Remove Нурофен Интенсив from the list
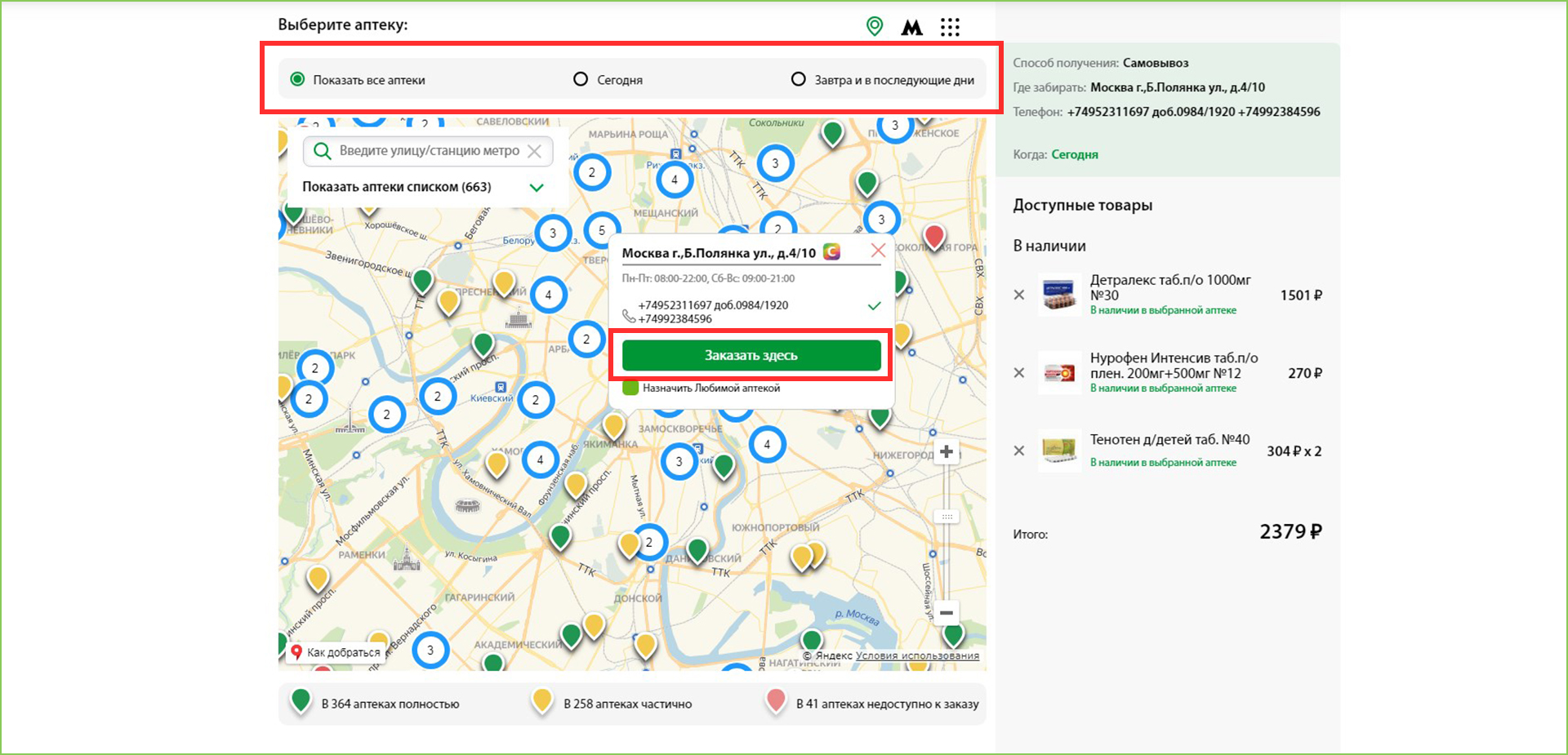This screenshot has height=755, width=1568. click(x=1018, y=373)
